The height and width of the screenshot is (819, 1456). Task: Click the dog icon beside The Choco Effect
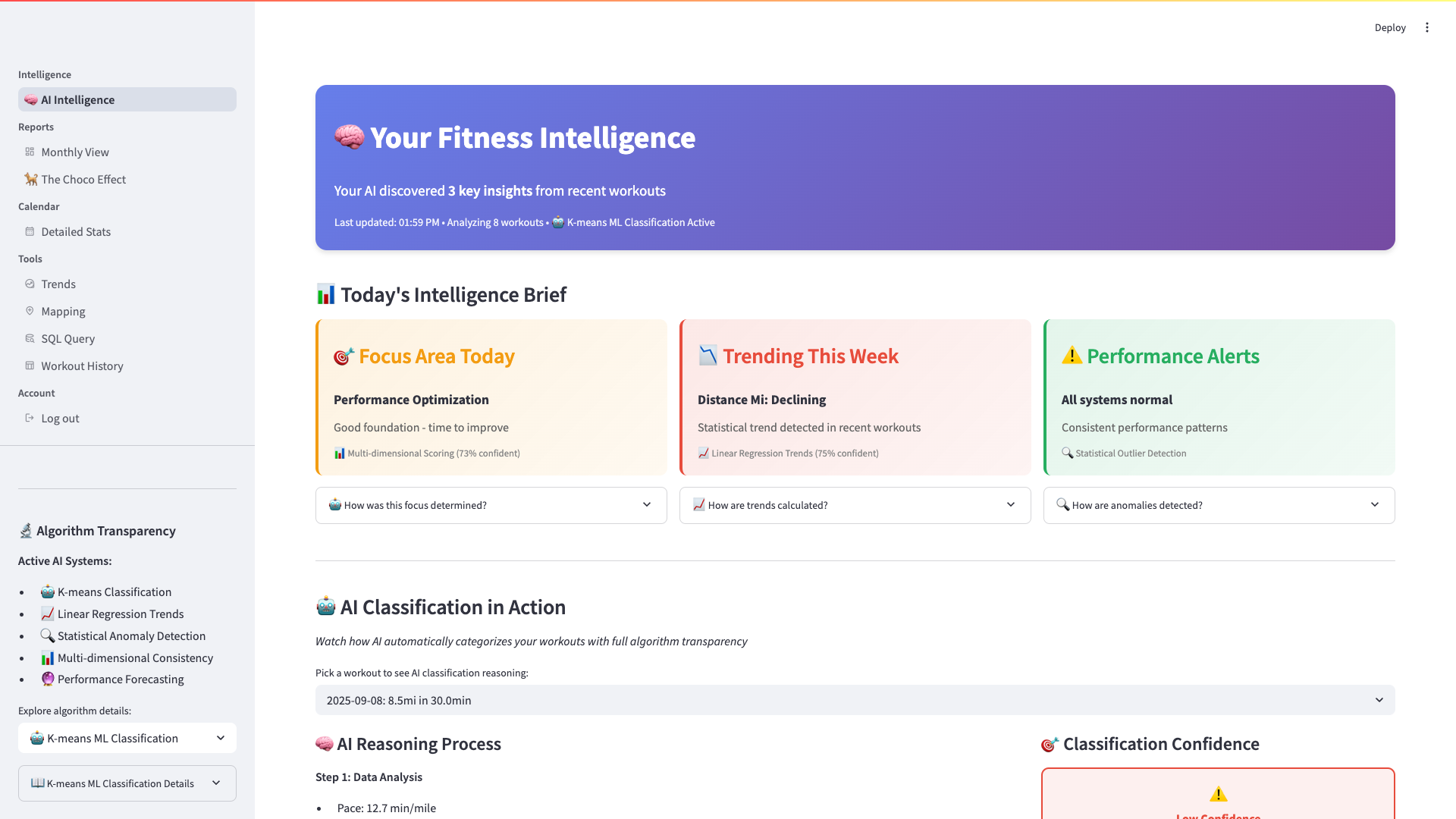30,179
